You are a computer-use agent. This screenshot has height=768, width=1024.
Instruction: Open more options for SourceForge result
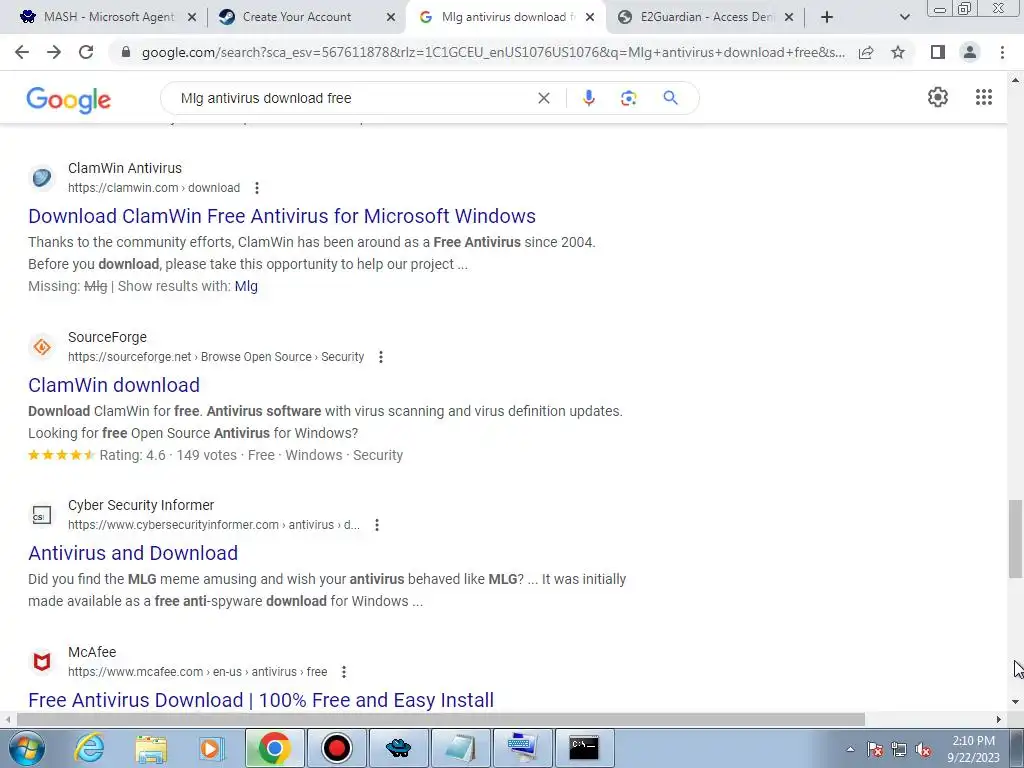tap(381, 357)
